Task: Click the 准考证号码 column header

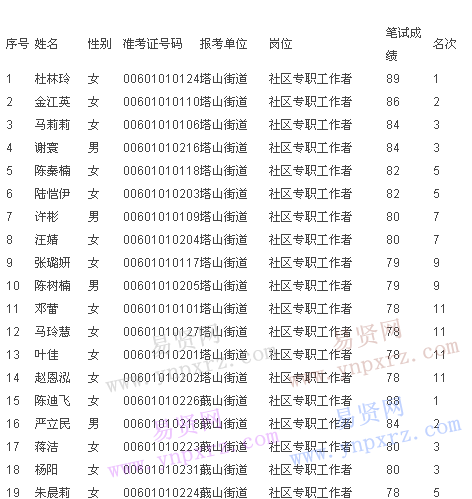Action: pyautogui.click(x=153, y=44)
